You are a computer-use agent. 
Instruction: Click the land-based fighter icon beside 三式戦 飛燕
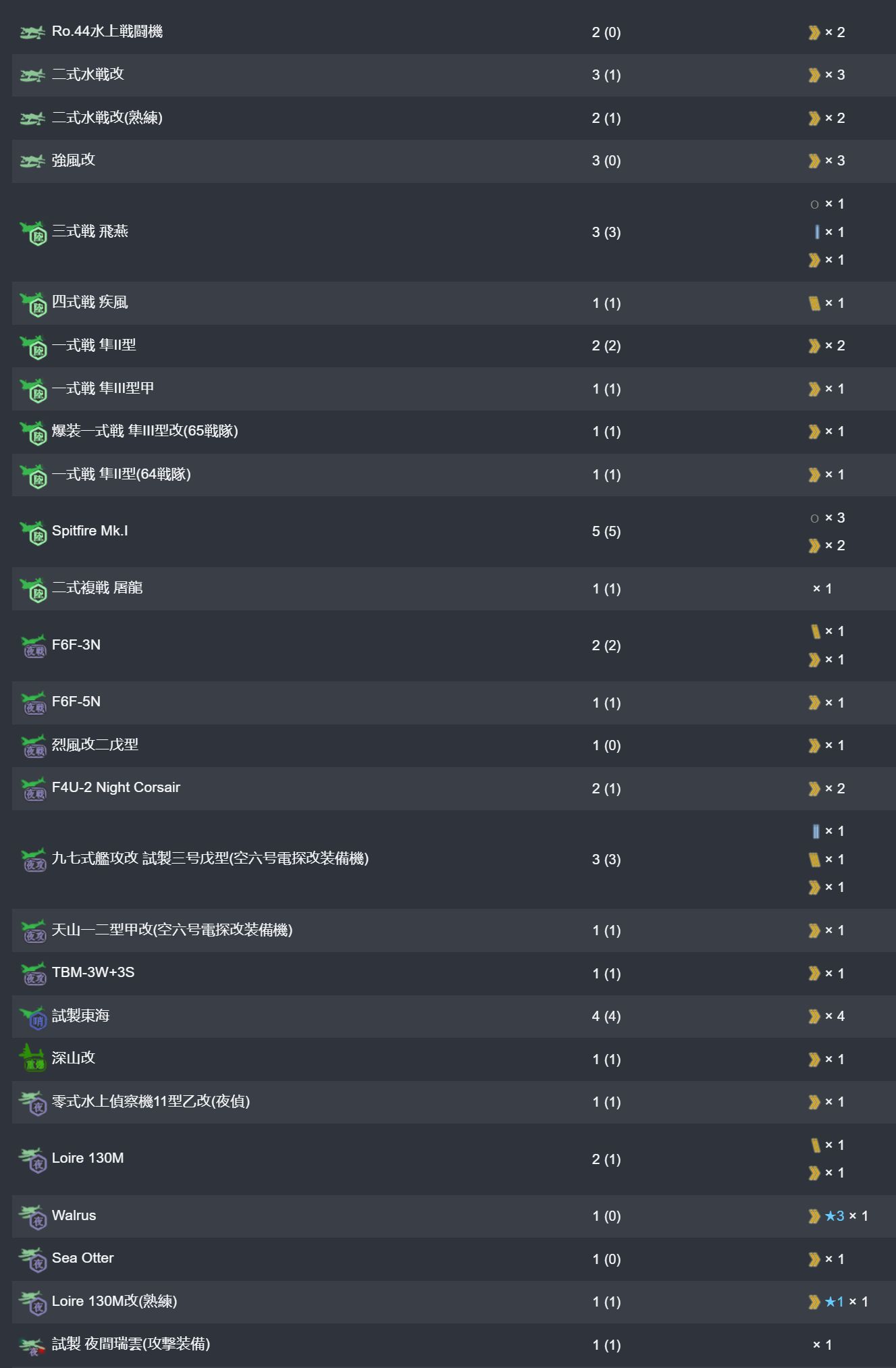[x=34, y=232]
